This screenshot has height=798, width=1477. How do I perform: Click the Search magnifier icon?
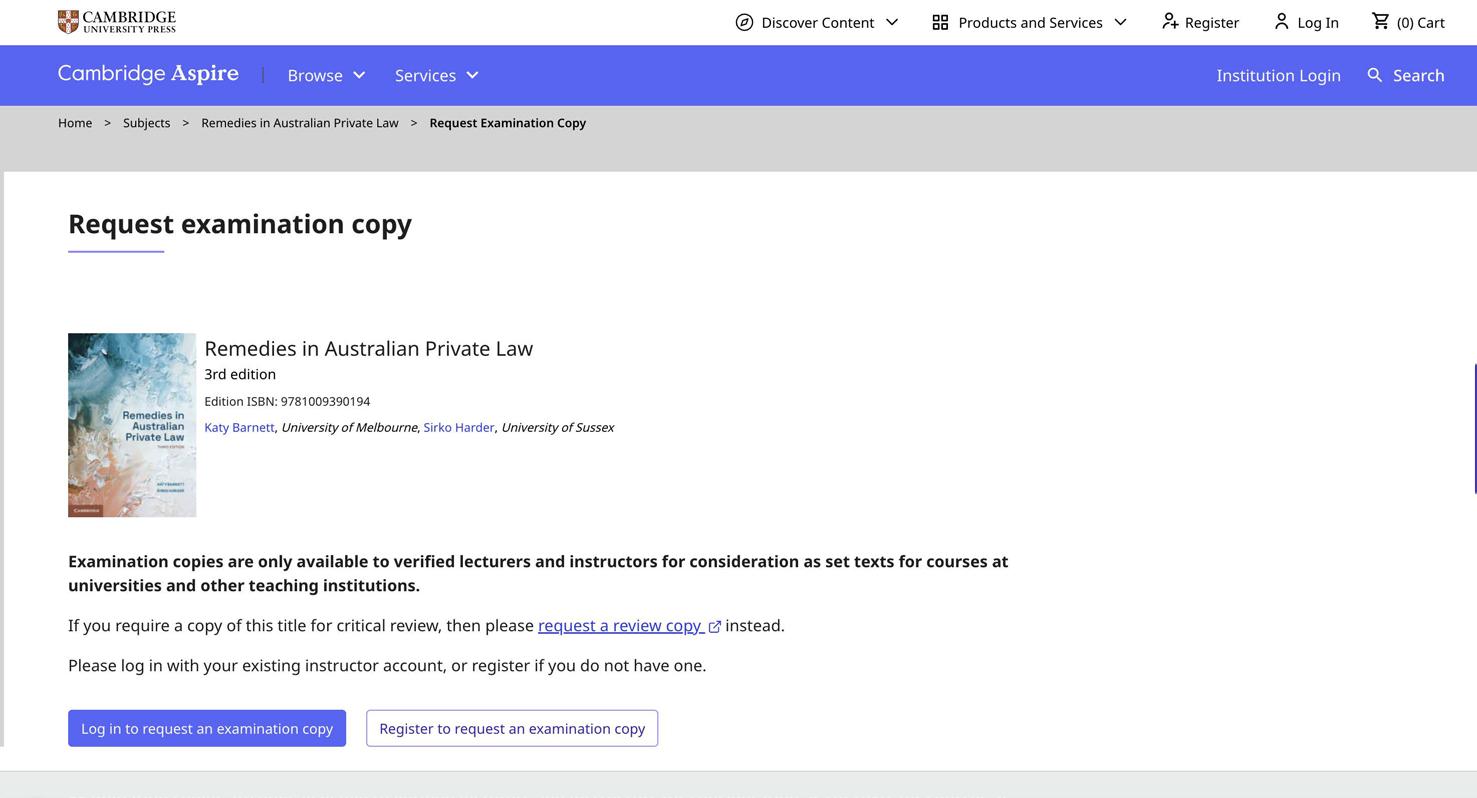pos(1375,75)
